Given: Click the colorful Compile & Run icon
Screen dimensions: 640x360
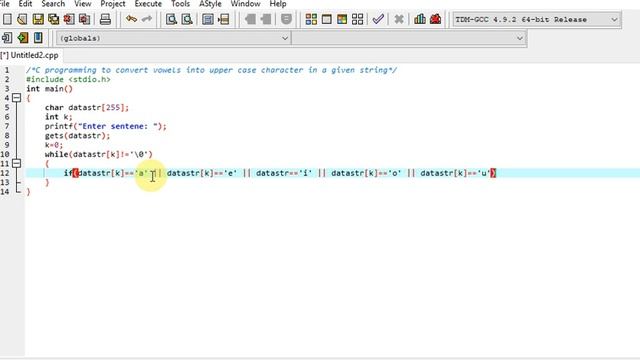Looking at the screenshot, I should pyautogui.click(x=342, y=19).
